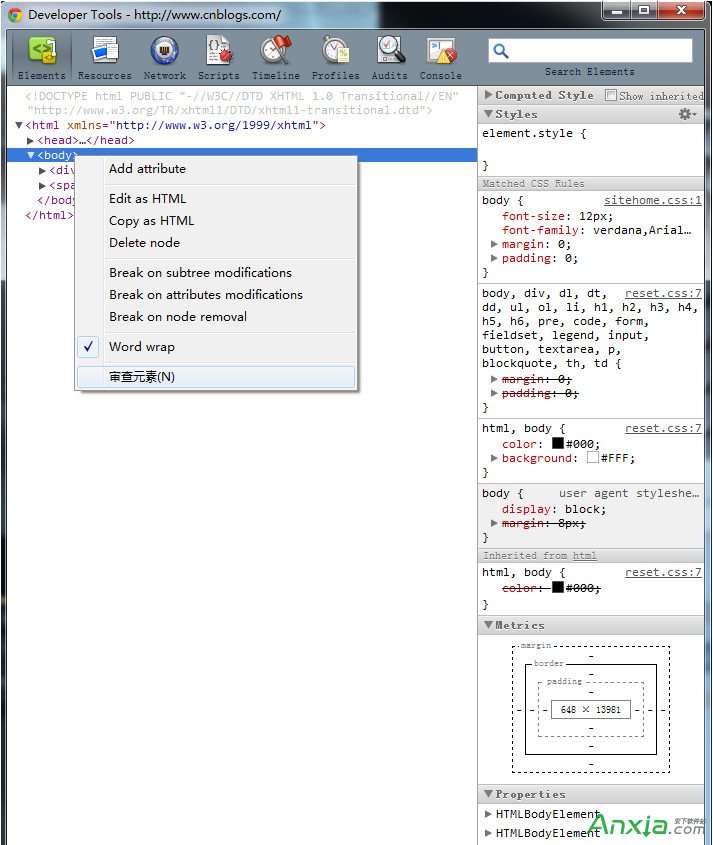
Task: Open the Scripts panel icon
Action: tap(219, 52)
